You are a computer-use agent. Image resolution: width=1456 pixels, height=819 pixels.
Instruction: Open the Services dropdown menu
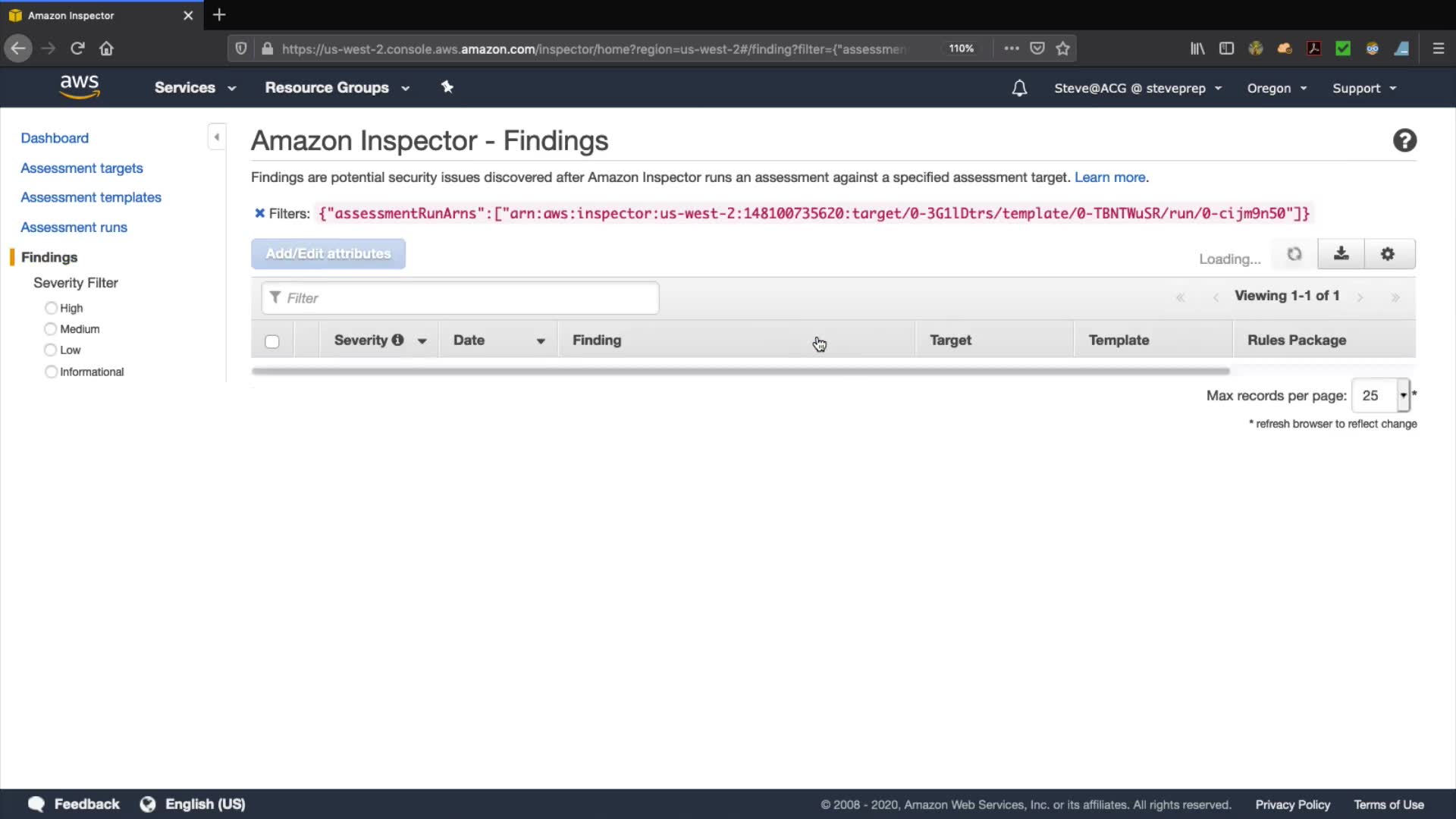click(x=195, y=88)
